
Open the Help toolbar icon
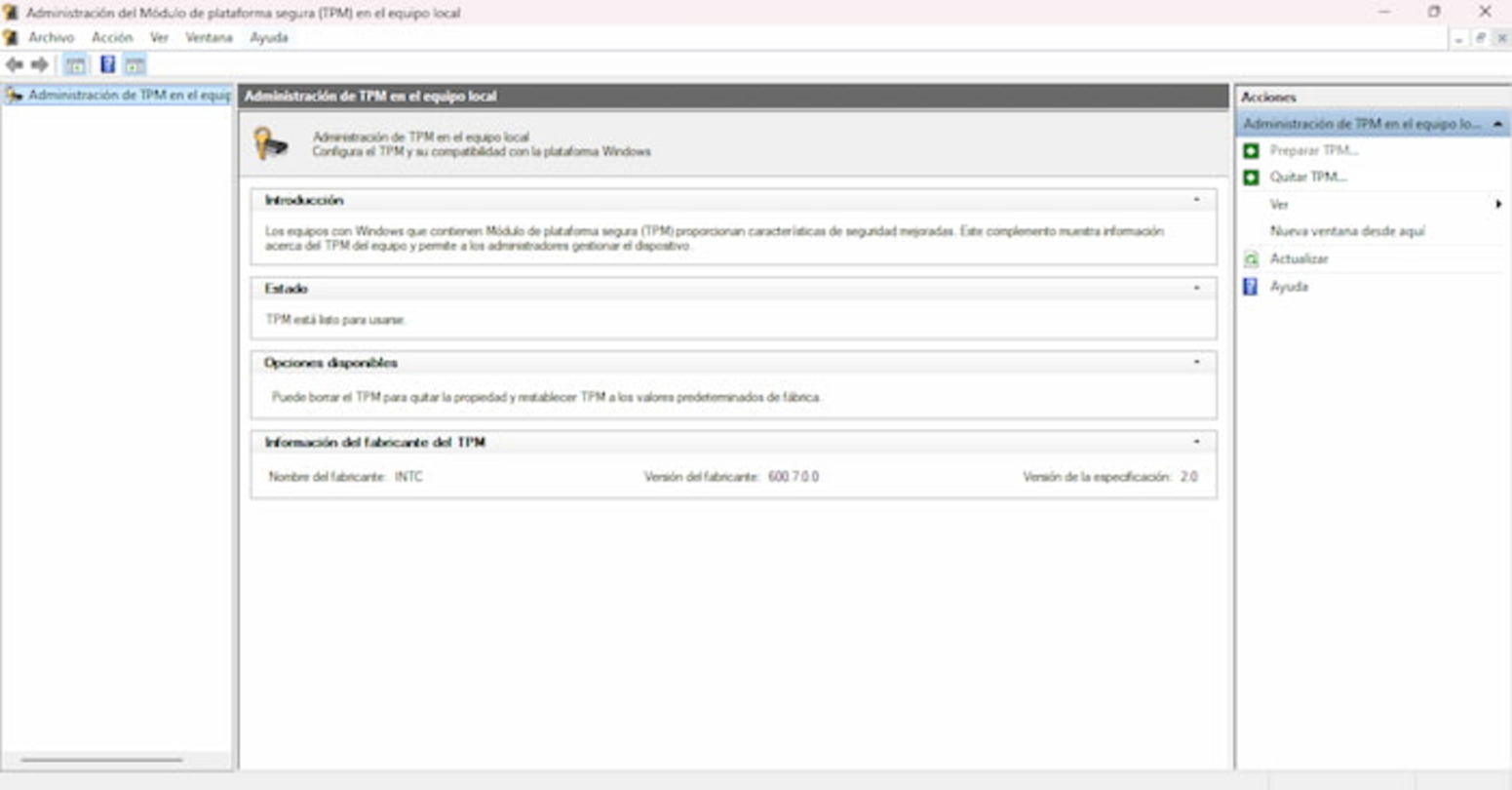(x=107, y=64)
